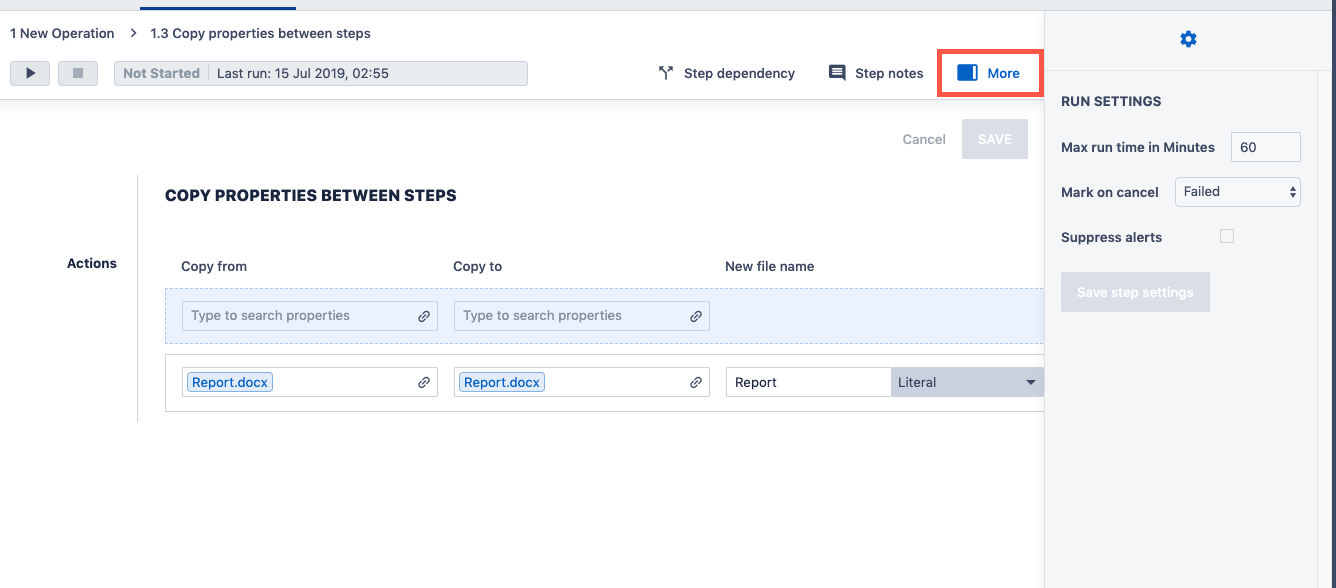
Task: Enable the Suppress alerts checkbox
Action: (1227, 237)
